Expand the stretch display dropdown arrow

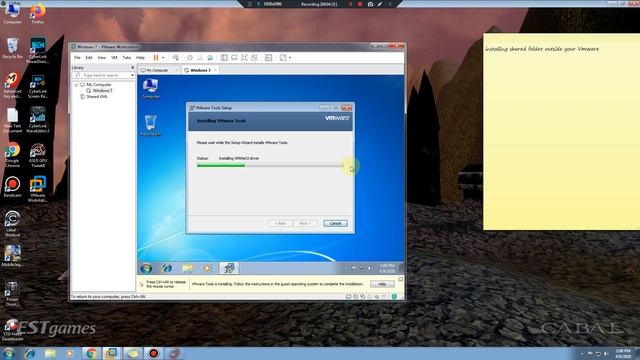click(290, 58)
